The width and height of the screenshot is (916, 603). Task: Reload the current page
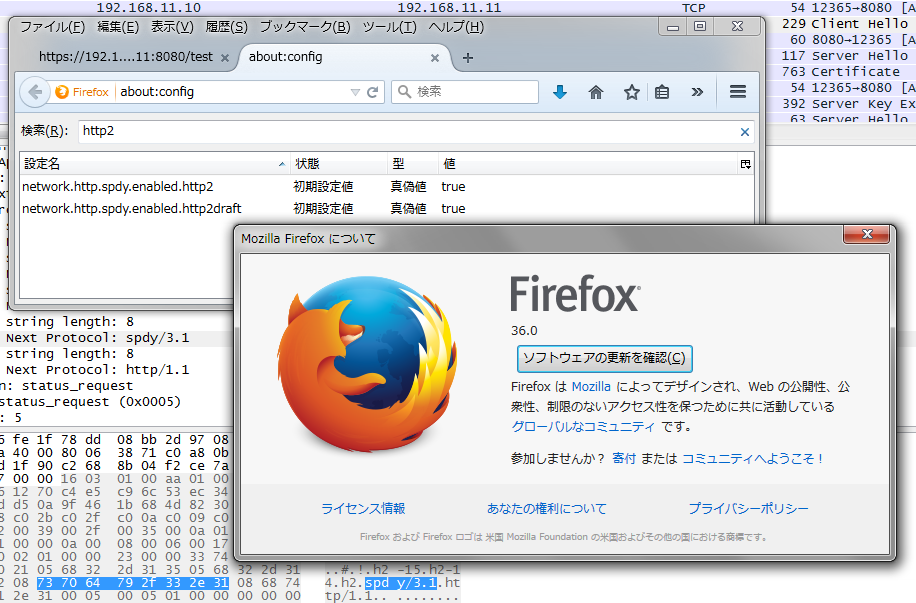pyautogui.click(x=373, y=92)
